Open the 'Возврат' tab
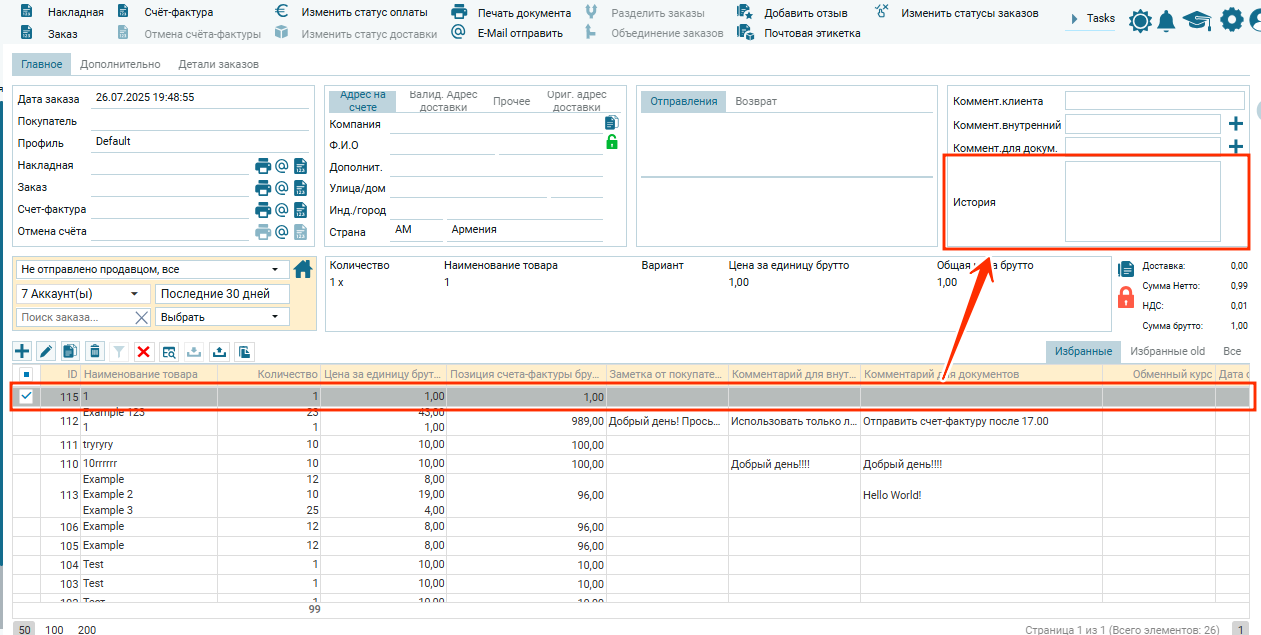This screenshot has width=1261, height=635. coord(756,101)
